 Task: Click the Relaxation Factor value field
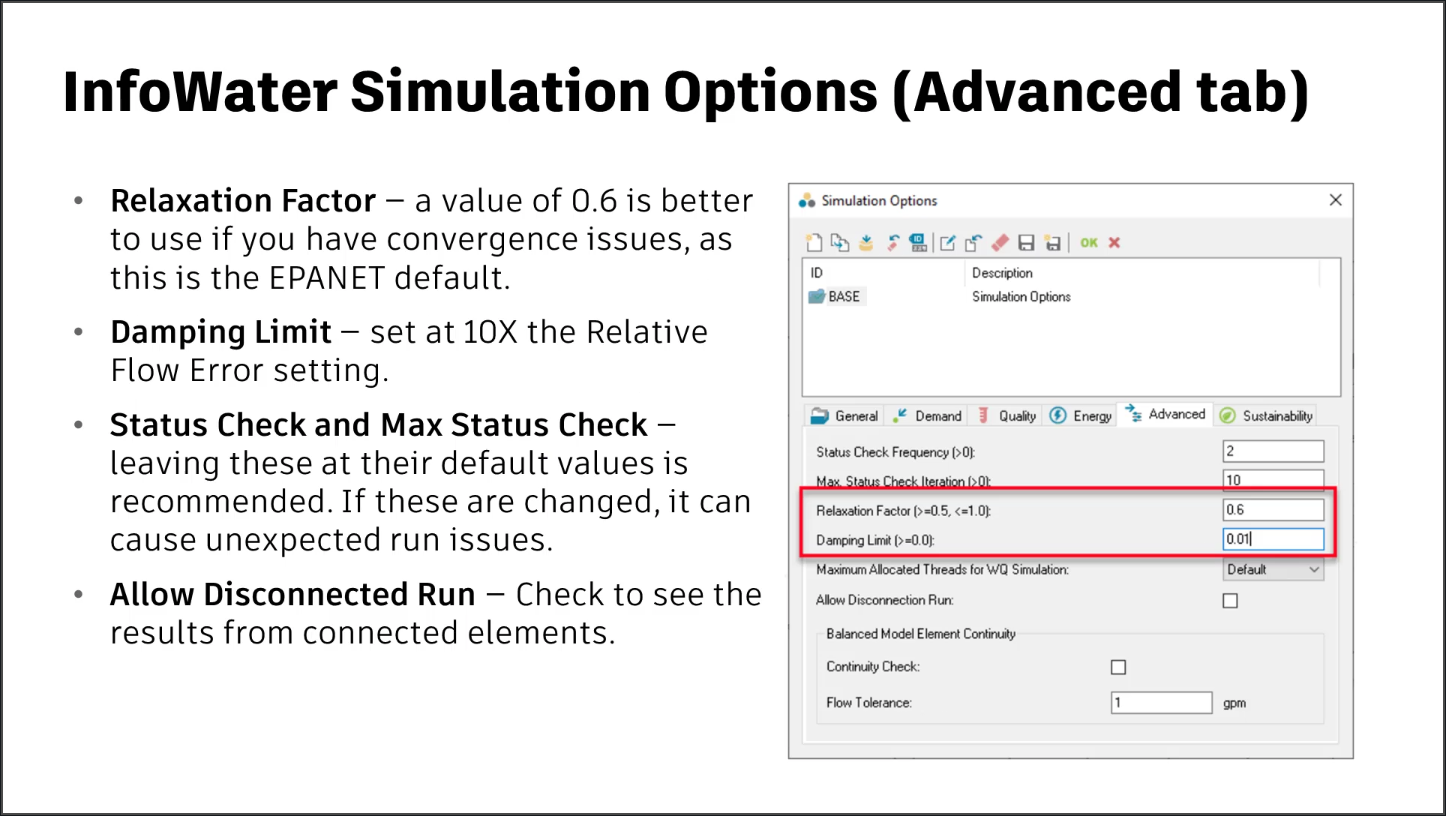click(1274, 510)
